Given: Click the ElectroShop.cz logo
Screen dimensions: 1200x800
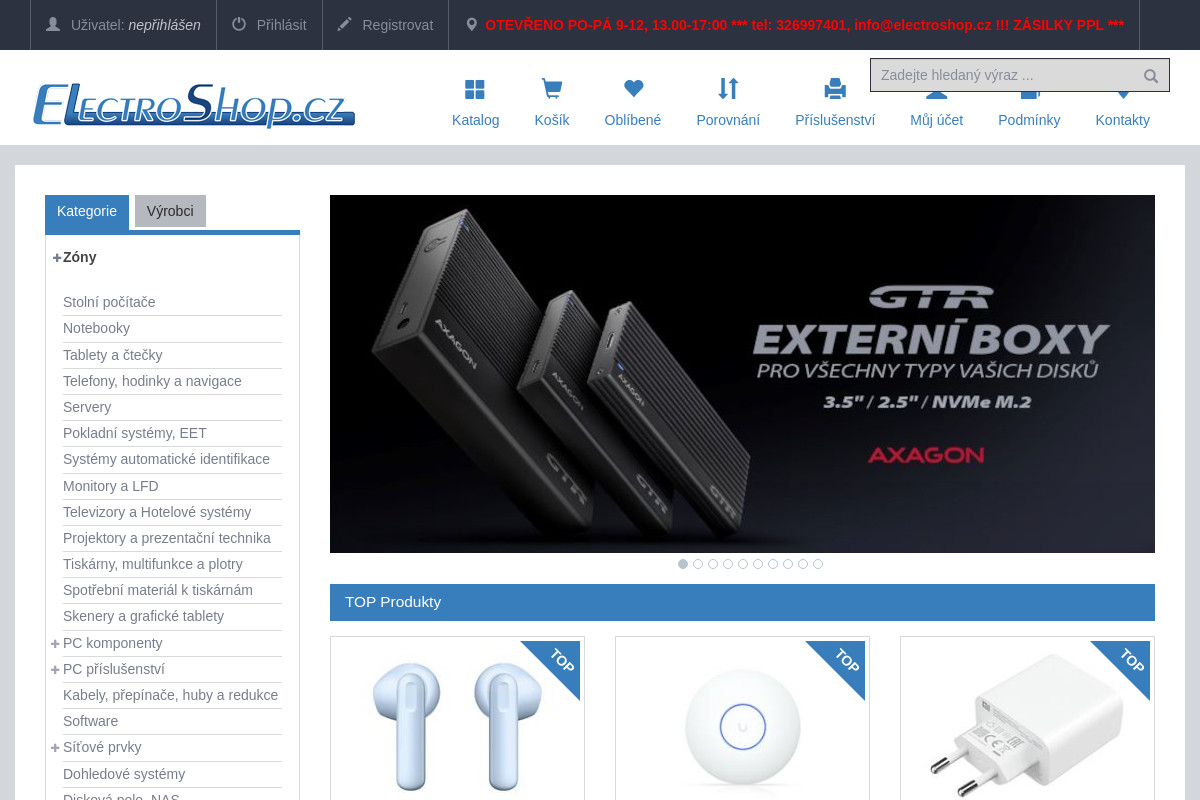Looking at the screenshot, I should click(194, 107).
